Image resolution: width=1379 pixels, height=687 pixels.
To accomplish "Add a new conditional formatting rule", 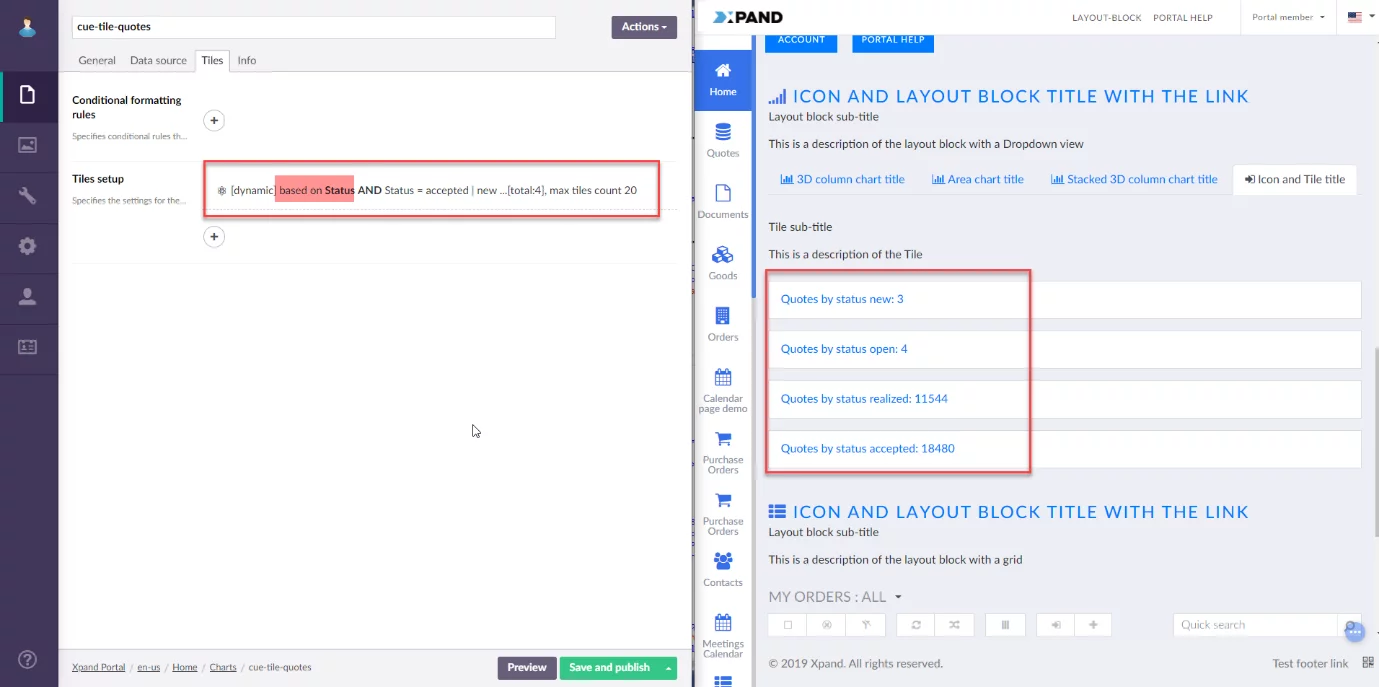I will (214, 121).
